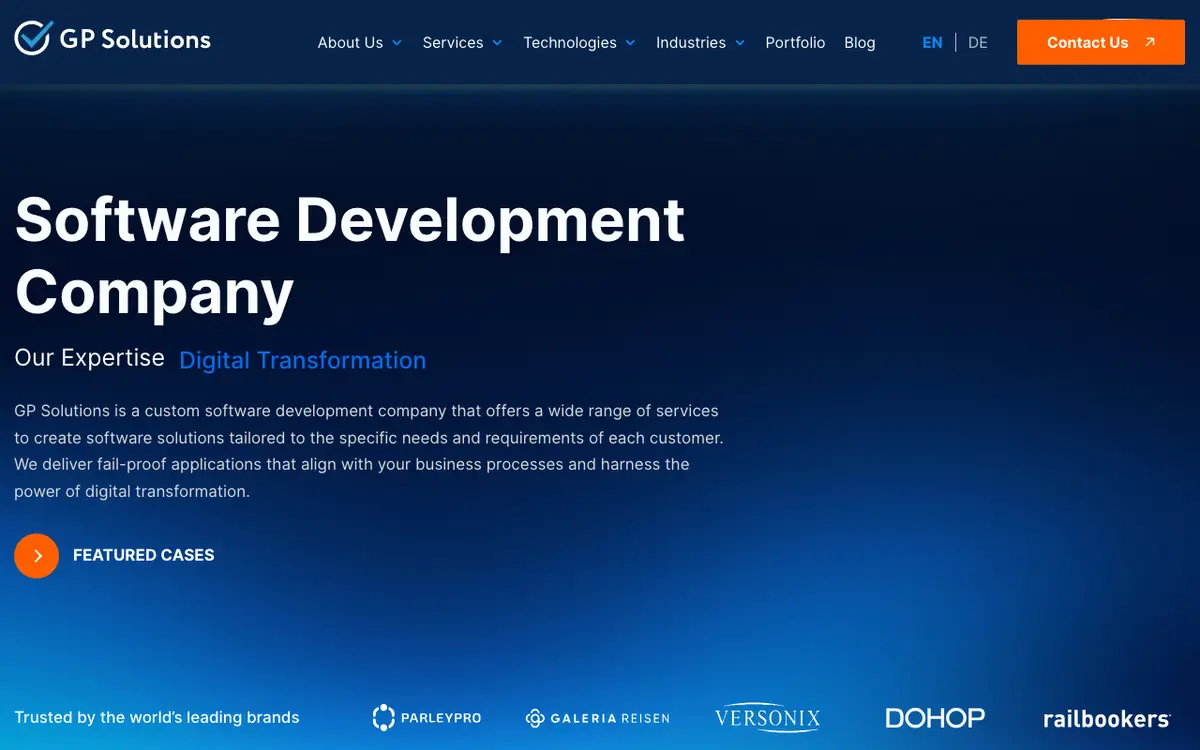Image resolution: width=1200 pixels, height=750 pixels.
Task: Open the Services menu
Action: (453, 42)
